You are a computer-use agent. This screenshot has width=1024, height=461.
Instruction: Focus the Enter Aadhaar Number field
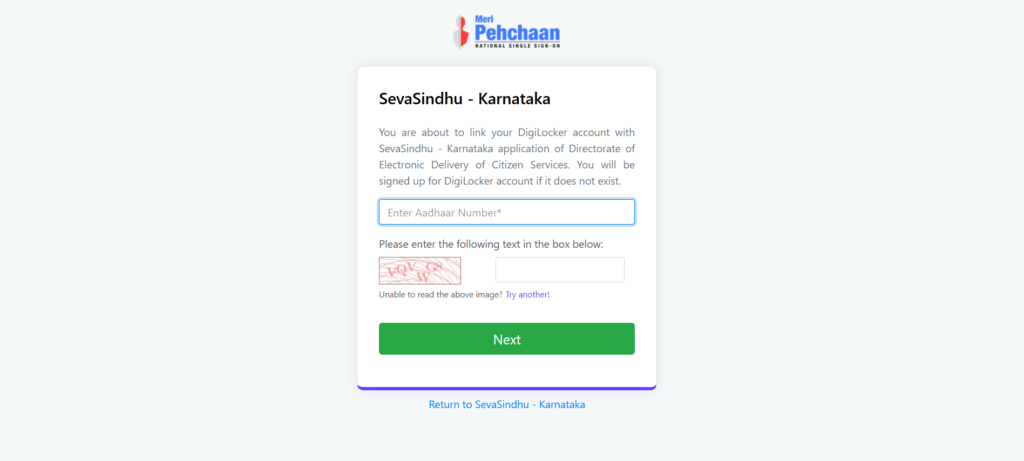tap(507, 212)
